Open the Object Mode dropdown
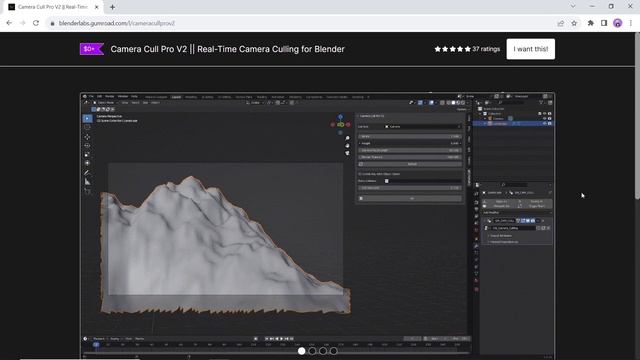640x360 pixels. pos(105,103)
